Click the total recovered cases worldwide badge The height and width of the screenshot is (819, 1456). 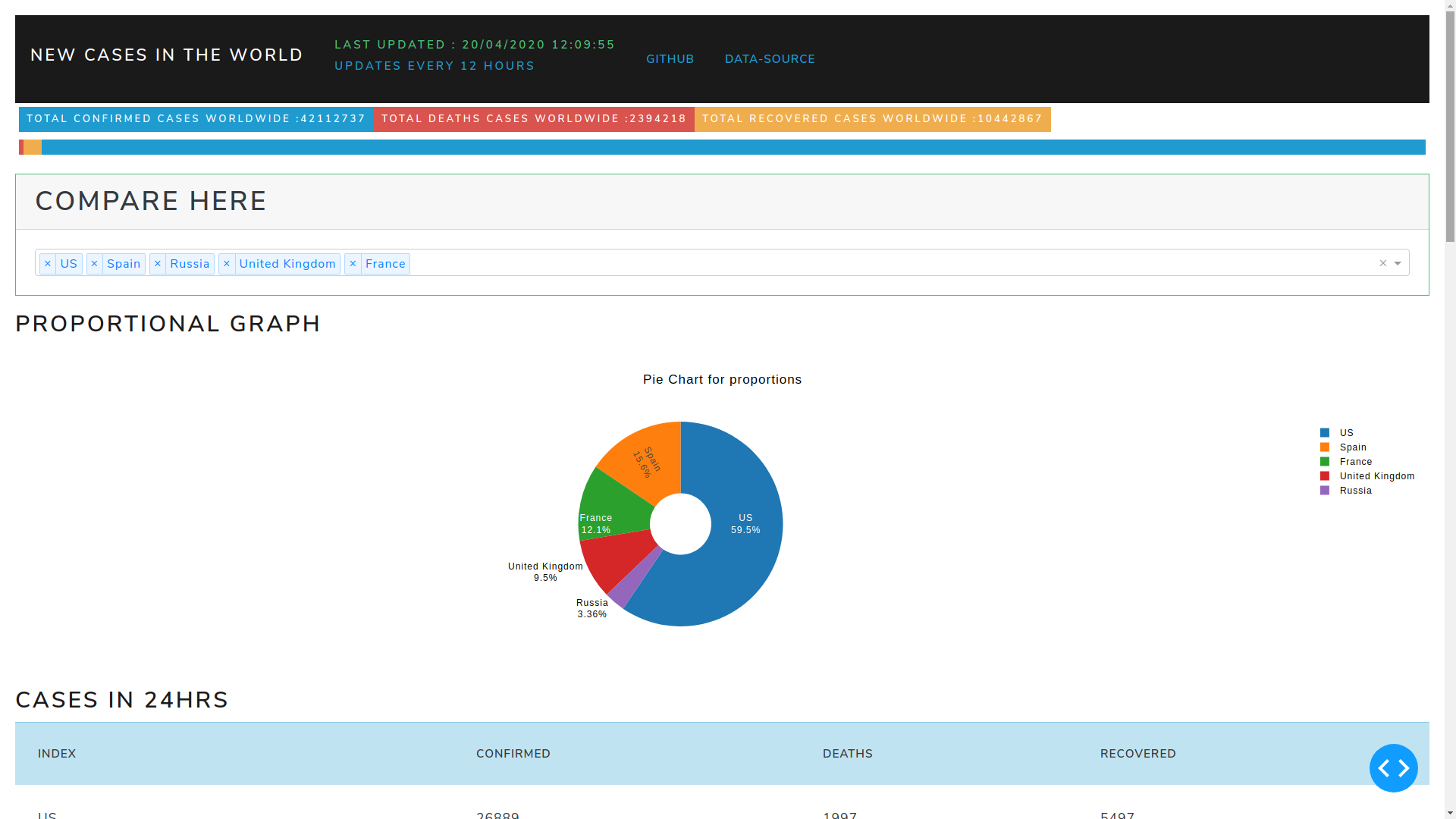[x=873, y=119]
